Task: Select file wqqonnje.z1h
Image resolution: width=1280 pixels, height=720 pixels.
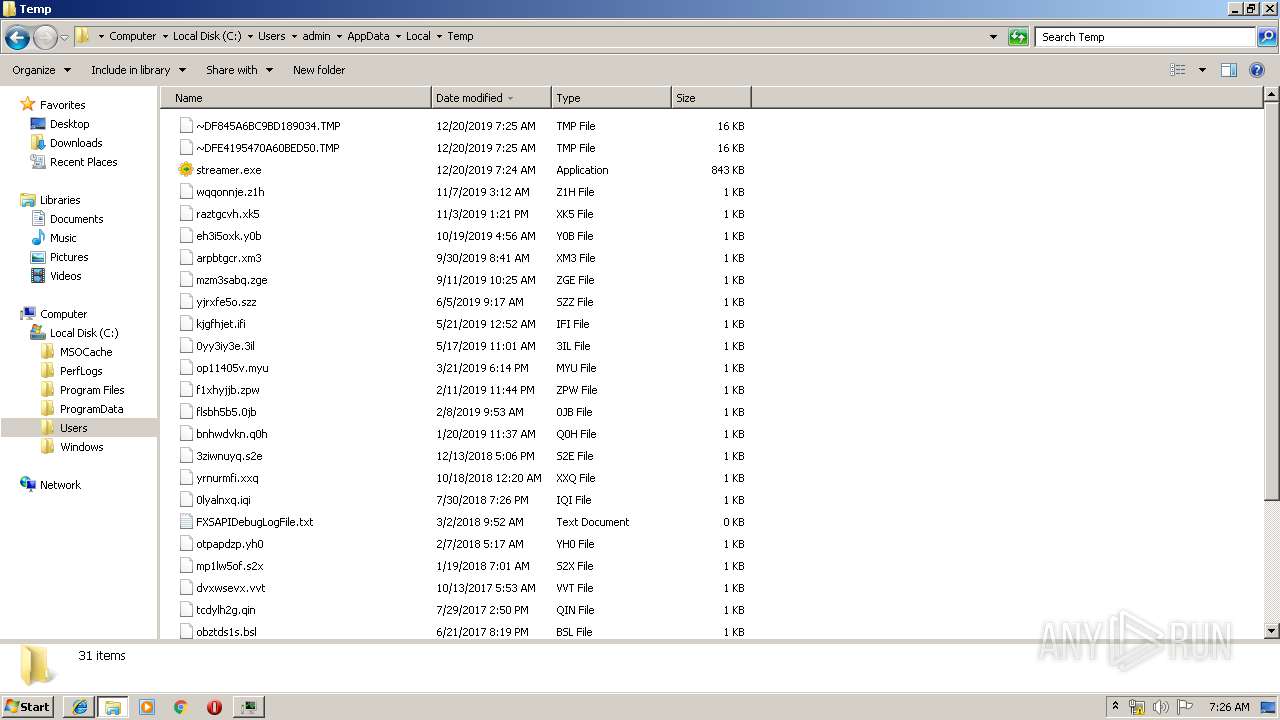Action: point(230,192)
